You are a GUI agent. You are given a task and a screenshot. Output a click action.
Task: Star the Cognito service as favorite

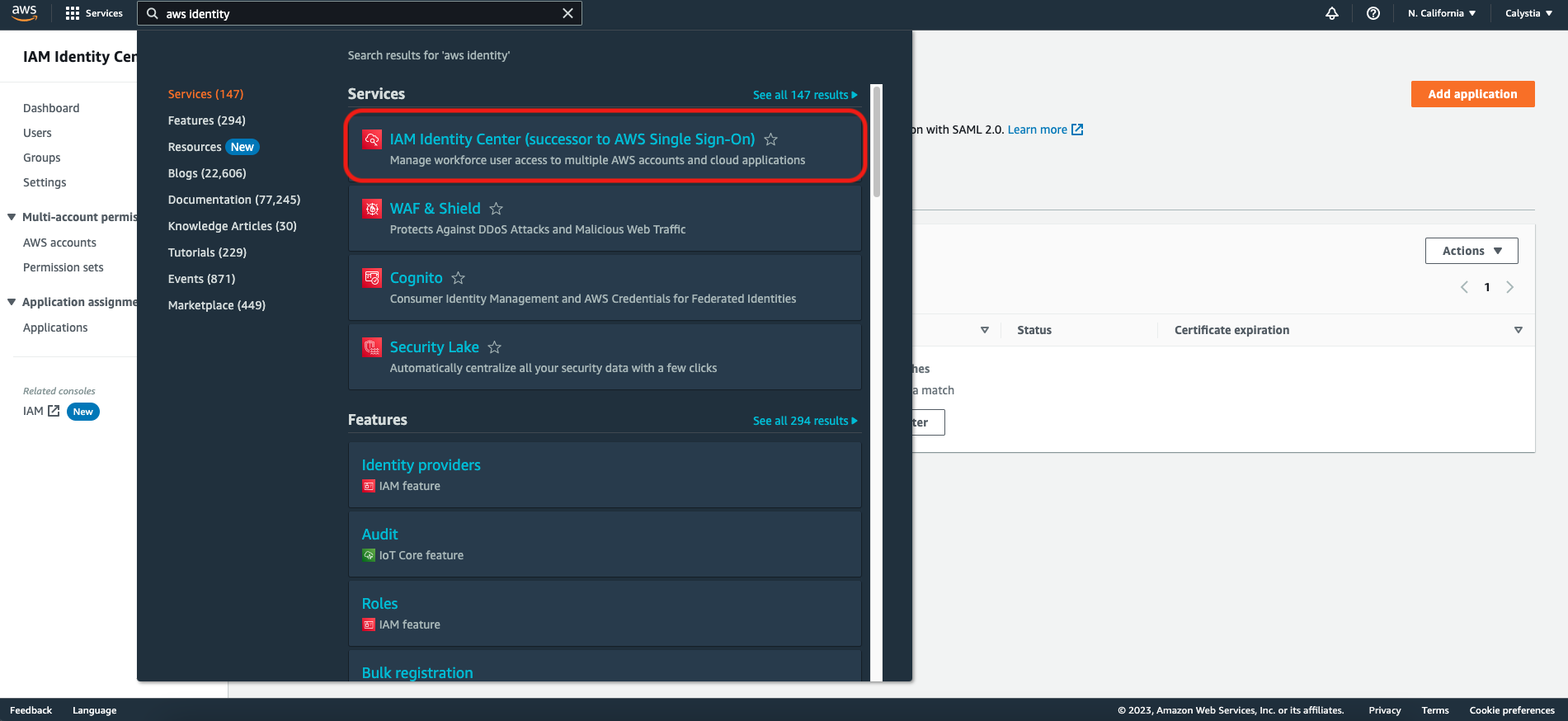click(458, 278)
